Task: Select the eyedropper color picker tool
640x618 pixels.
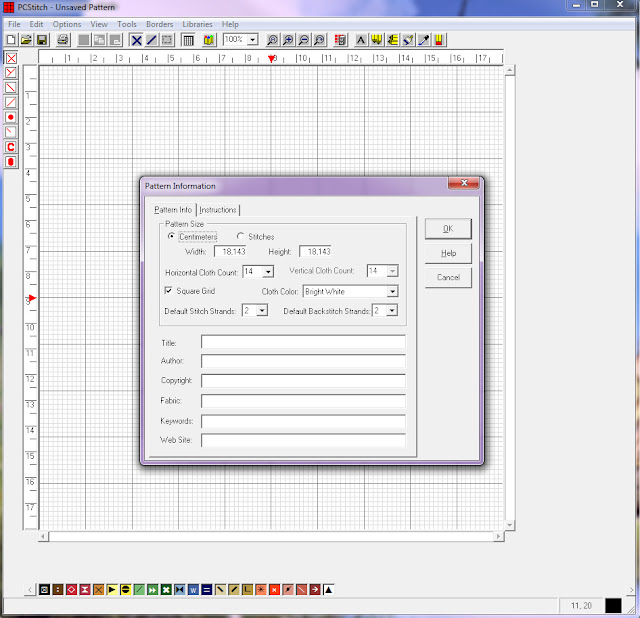Action: 424,40
